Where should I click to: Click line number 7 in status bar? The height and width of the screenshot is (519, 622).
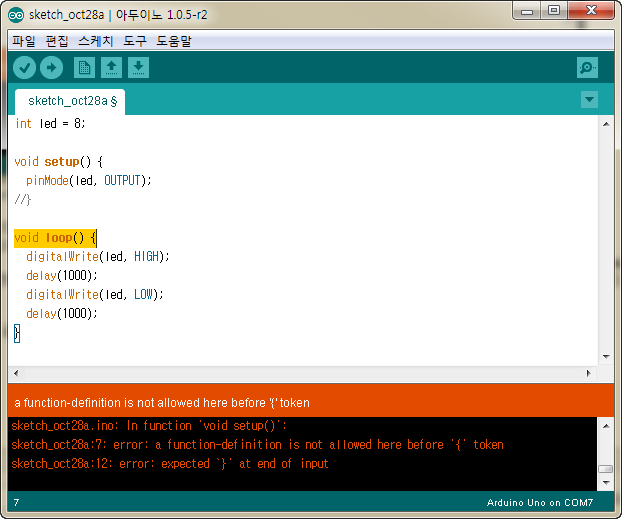[x=16, y=503]
